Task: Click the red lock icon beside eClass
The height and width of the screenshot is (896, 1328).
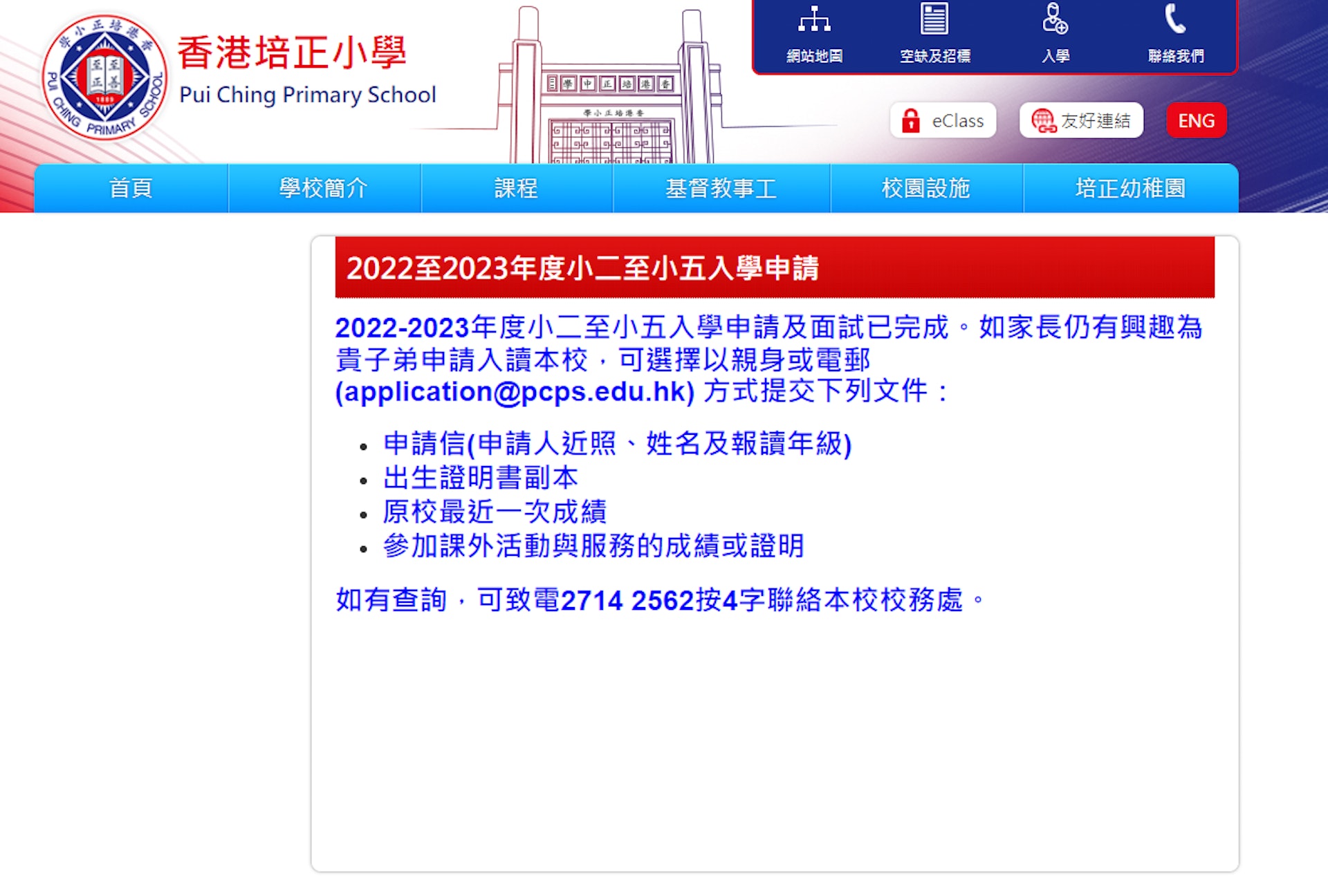Action: [x=911, y=121]
